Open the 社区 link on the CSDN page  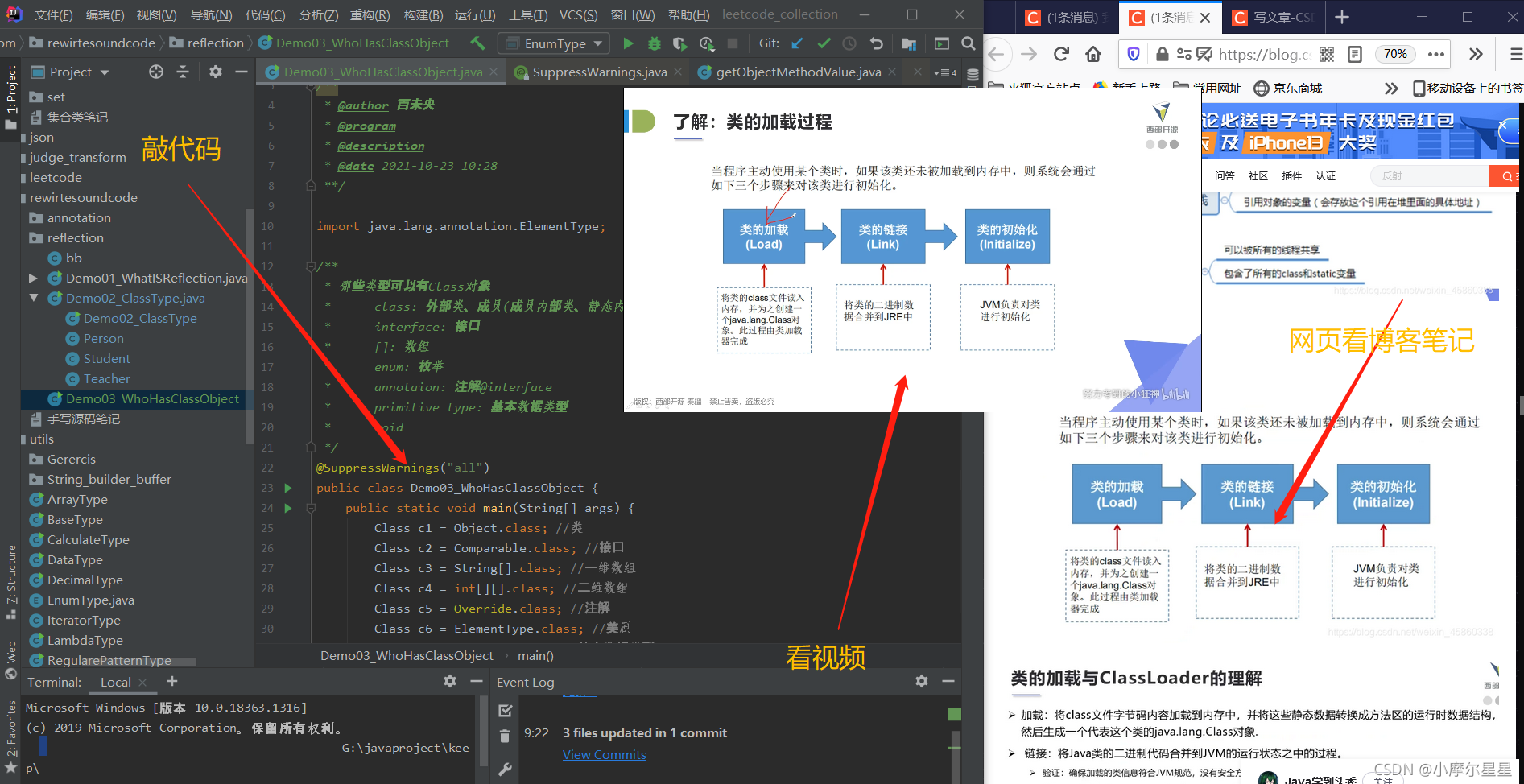pos(1258,175)
